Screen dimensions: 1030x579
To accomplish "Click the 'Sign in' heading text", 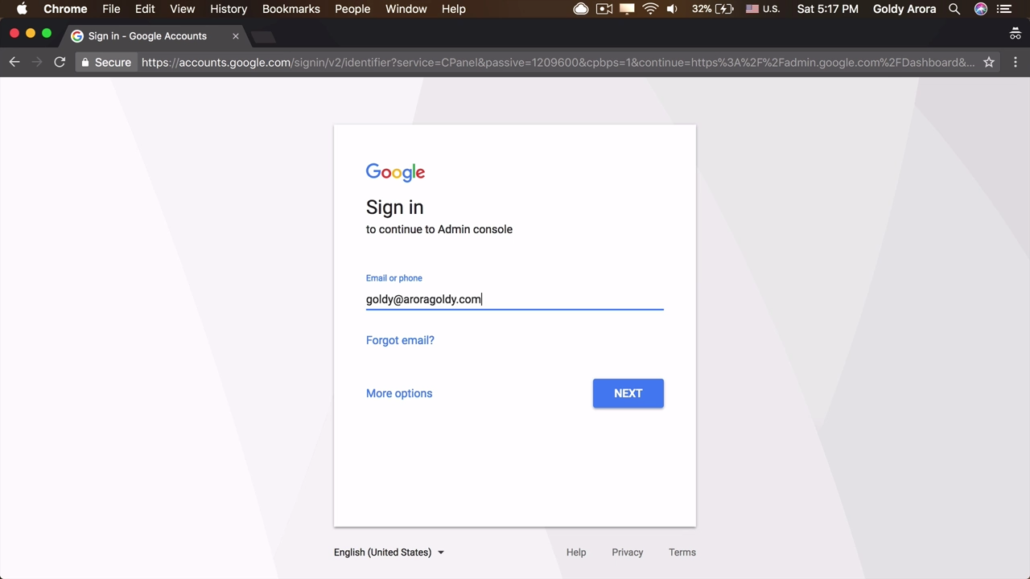I will (x=395, y=207).
